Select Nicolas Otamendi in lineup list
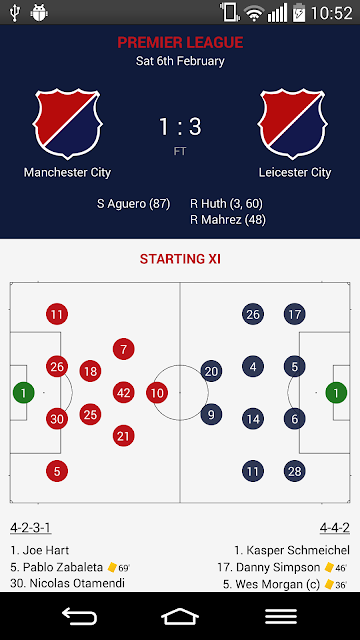Image resolution: width=360 pixels, height=640 pixels. tap(67, 583)
